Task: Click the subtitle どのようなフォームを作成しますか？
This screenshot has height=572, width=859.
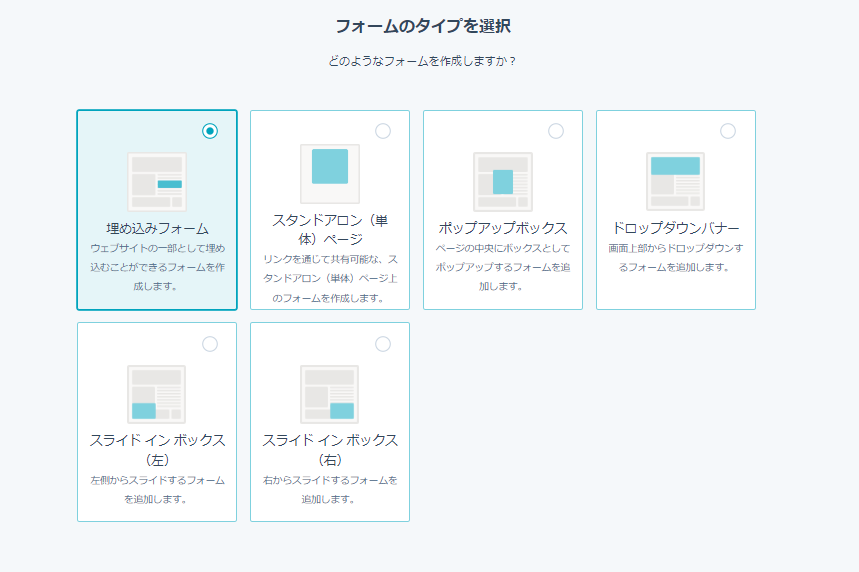Action: coord(422,61)
